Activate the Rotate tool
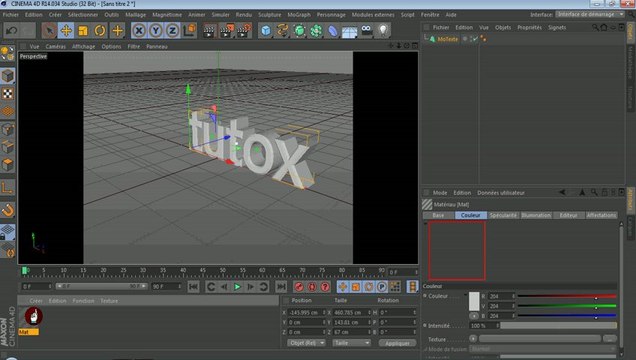Viewport: 636px width, 360px height. [100, 30]
